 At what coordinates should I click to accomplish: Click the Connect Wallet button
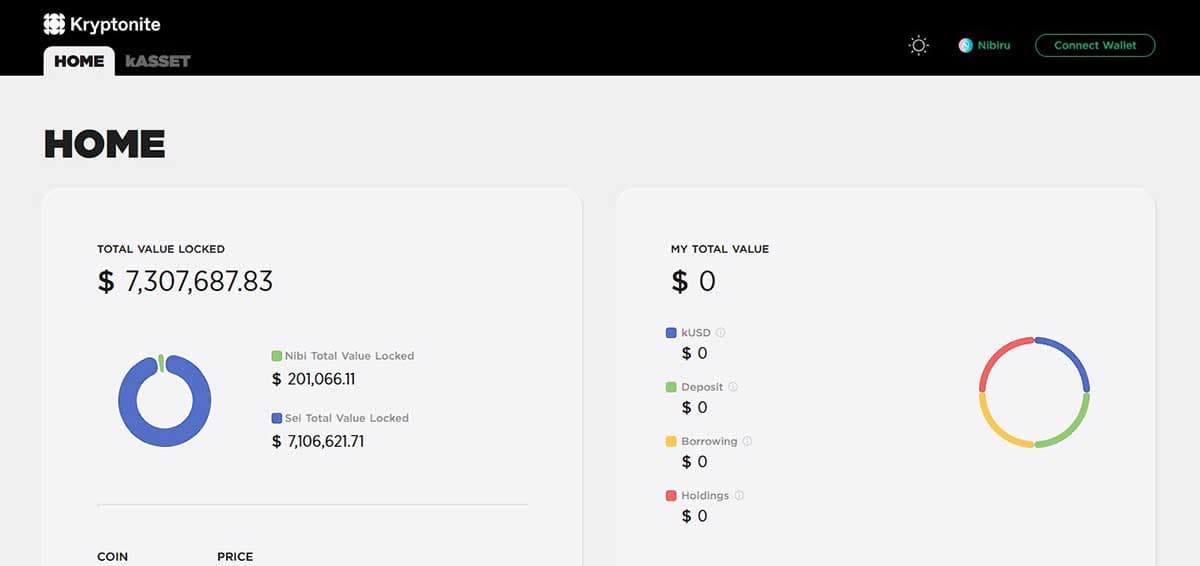(x=1095, y=45)
